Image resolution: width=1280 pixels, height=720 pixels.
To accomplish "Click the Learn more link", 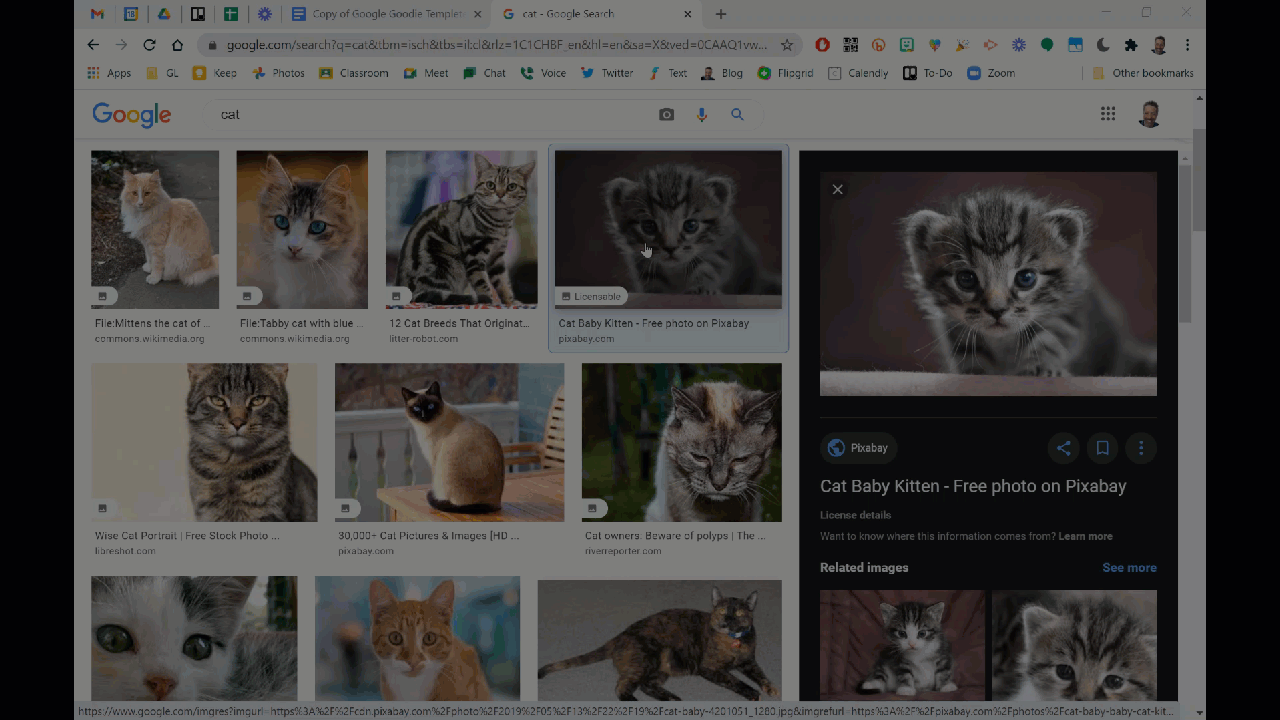I will [1085, 537].
